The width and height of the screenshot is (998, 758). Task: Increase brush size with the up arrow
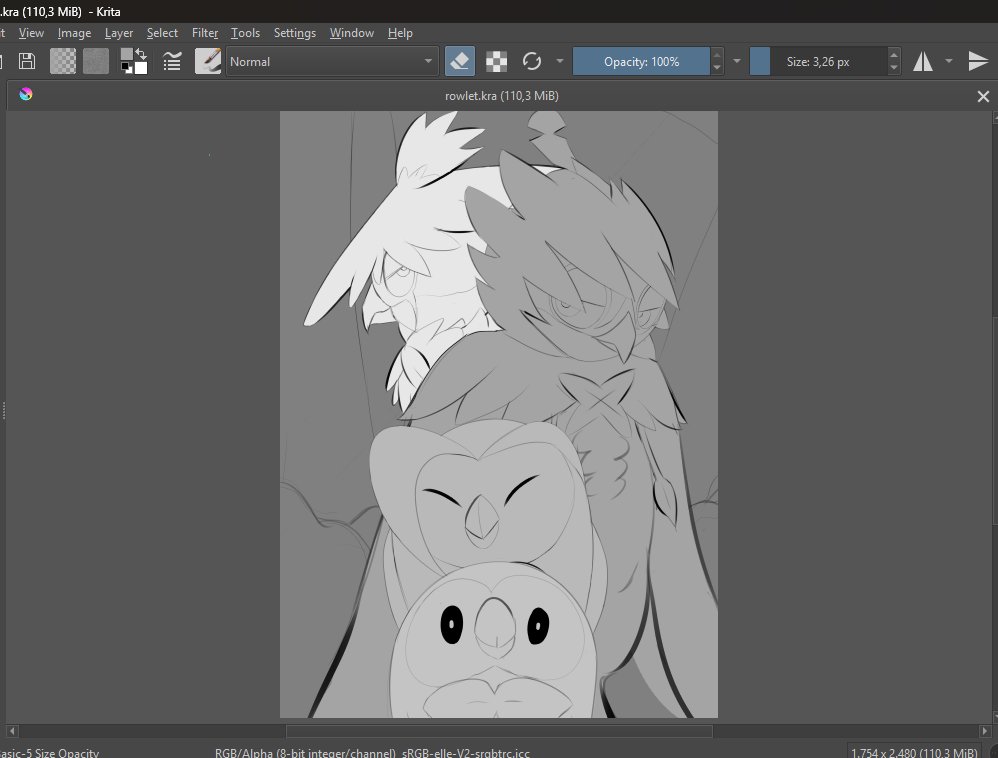coord(894,55)
